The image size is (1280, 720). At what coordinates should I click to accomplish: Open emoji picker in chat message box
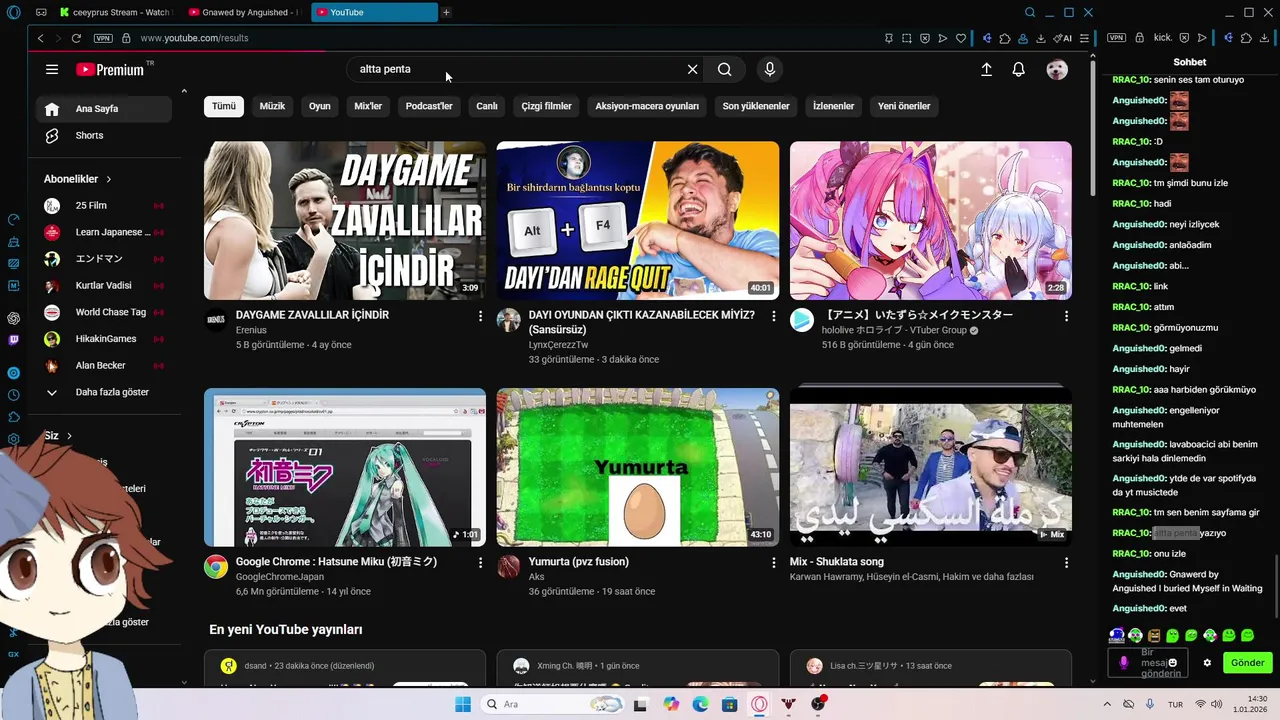click(x=1172, y=663)
